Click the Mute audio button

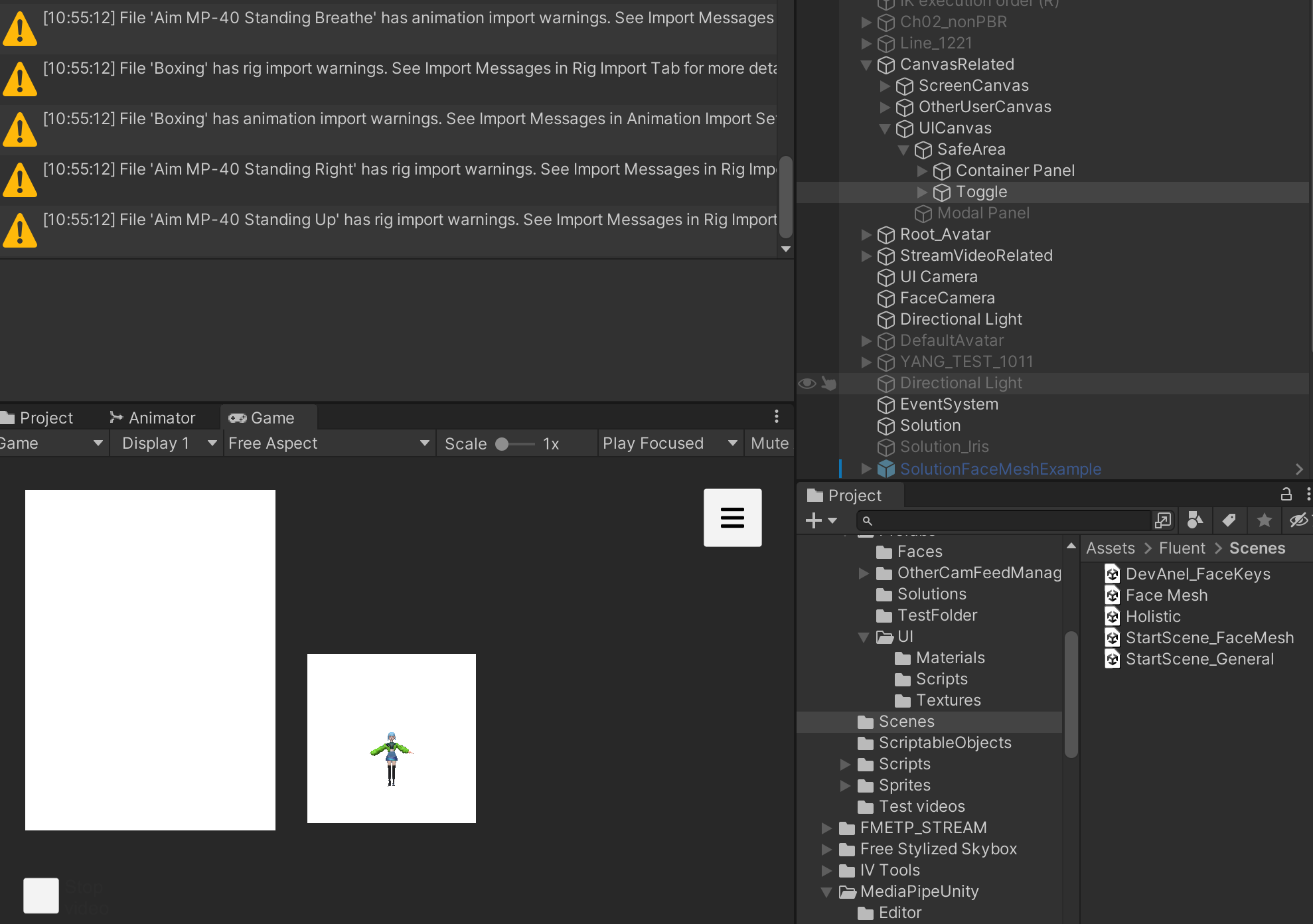point(769,443)
